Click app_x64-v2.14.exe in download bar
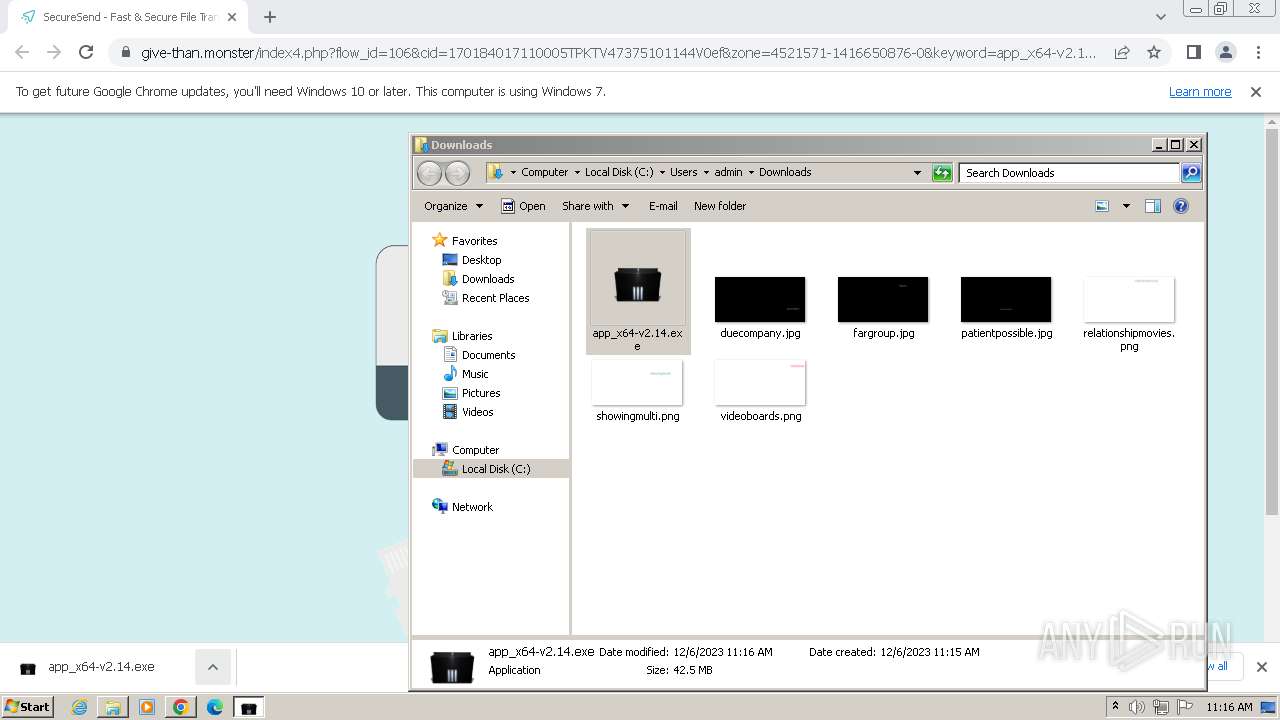 point(100,667)
